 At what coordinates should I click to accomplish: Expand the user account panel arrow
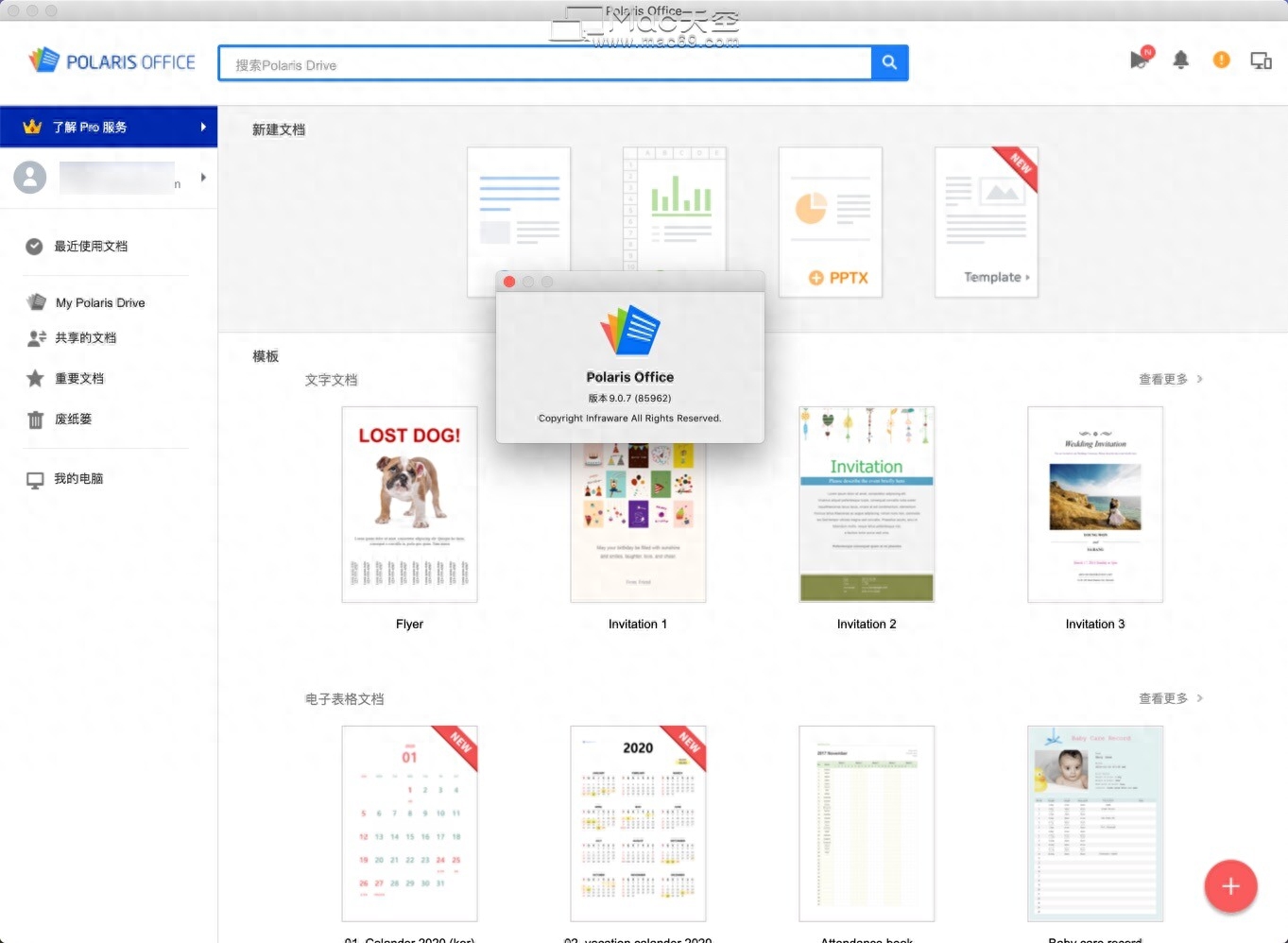pyautogui.click(x=202, y=178)
